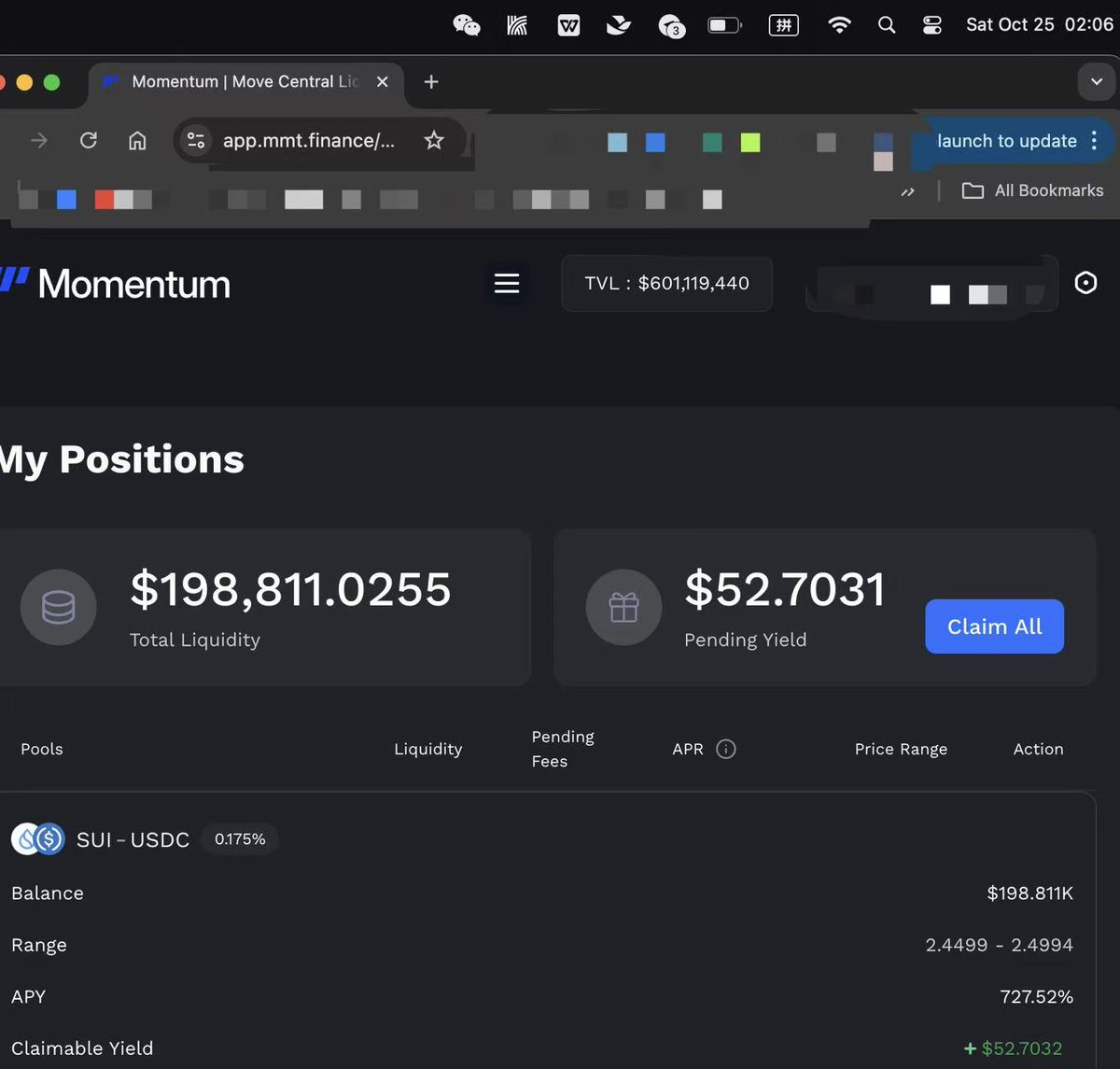Open a new browser tab
The width and height of the screenshot is (1120, 1069).
pyautogui.click(x=431, y=82)
